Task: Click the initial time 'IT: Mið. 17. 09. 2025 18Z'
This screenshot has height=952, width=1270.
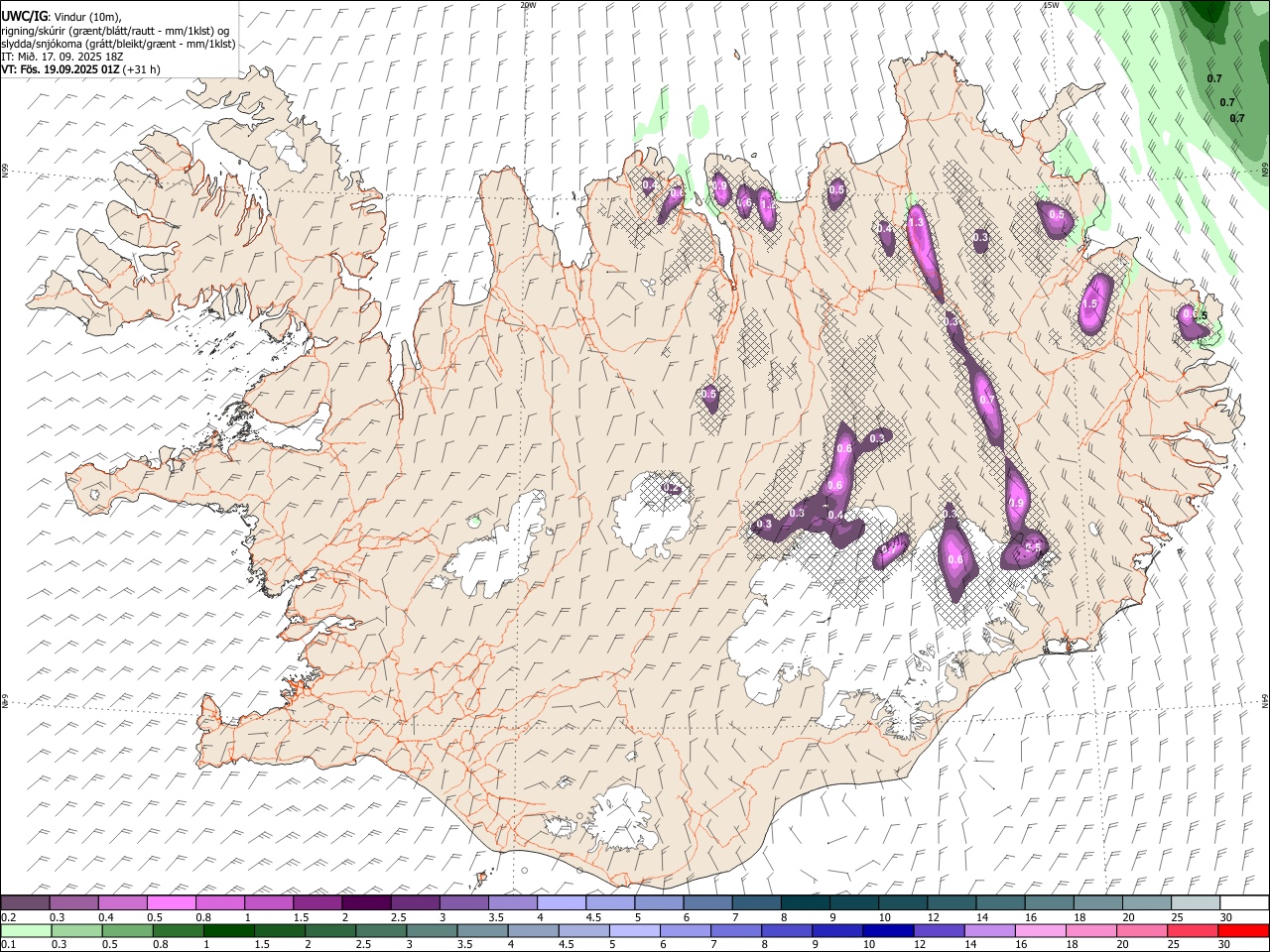Action: (x=63, y=57)
